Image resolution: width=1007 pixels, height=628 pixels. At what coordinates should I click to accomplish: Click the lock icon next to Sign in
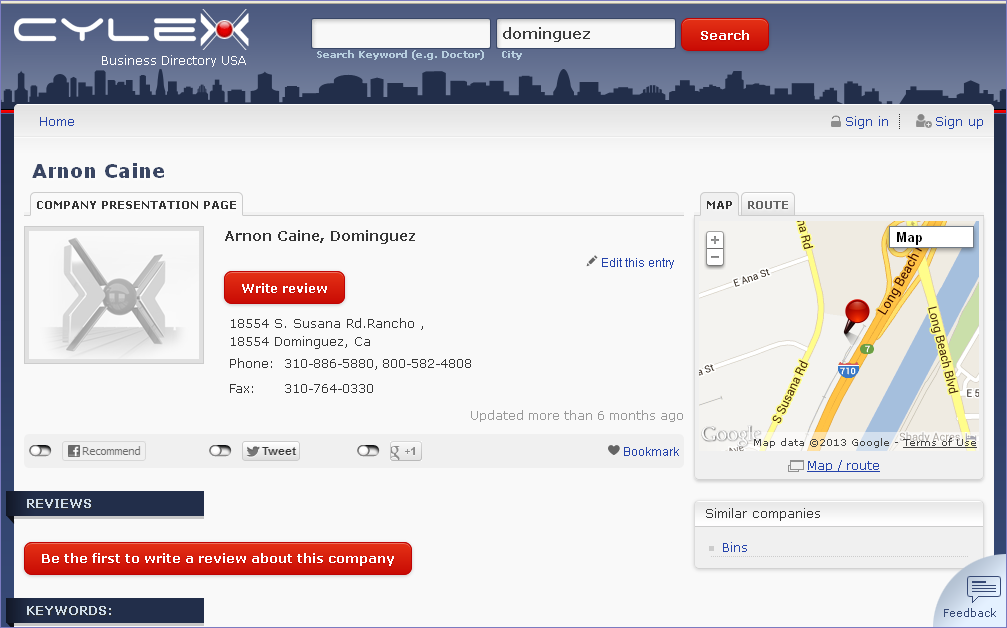click(x=835, y=122)
